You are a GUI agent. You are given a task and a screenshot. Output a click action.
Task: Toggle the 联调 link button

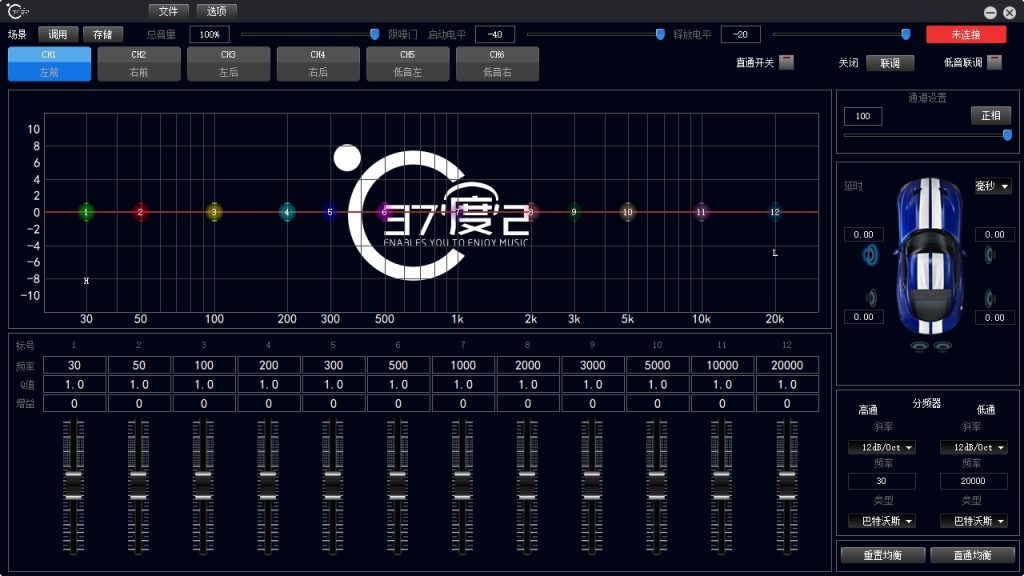(x=889, y=63)
